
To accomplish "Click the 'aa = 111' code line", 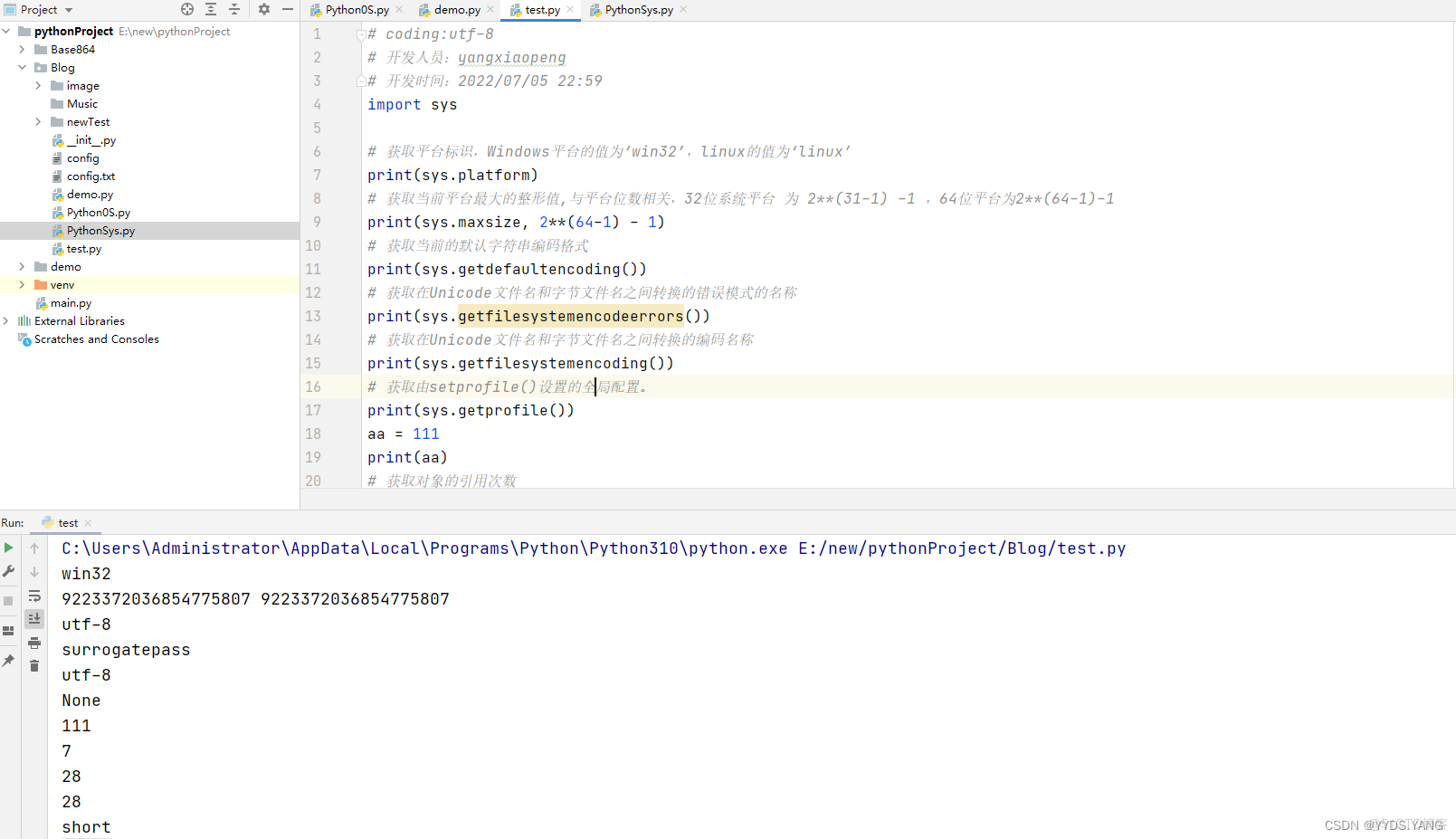I will (403, 434).
